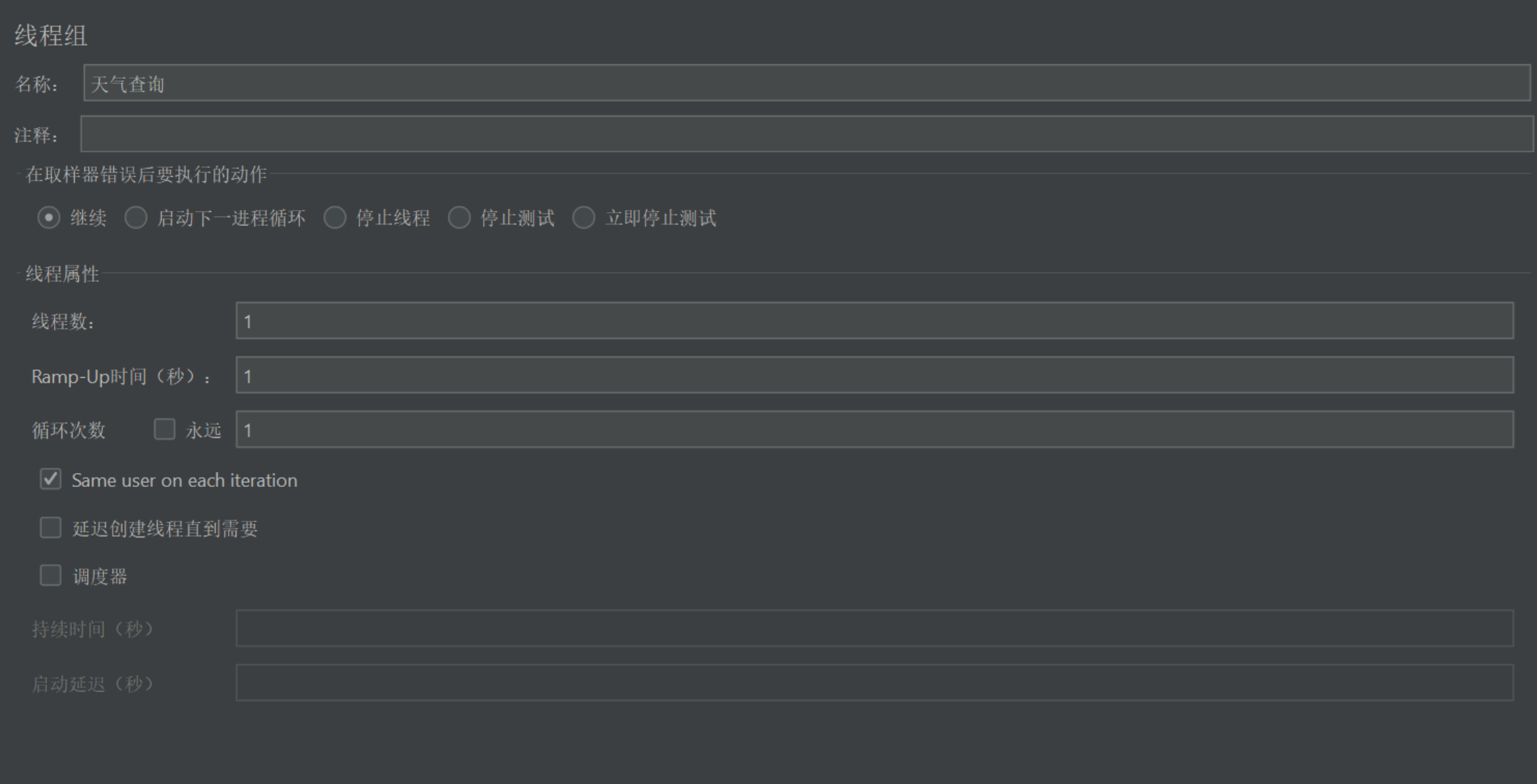This screenshot has width=1537, height=784.
Task: Click the Ramp-Up时间 input field
Action: click(x=875, y=375)
